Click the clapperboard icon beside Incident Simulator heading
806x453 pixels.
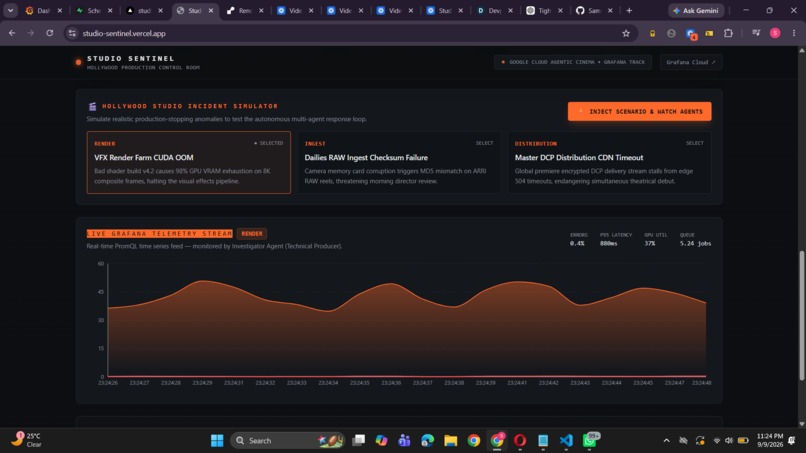[93, 106]
